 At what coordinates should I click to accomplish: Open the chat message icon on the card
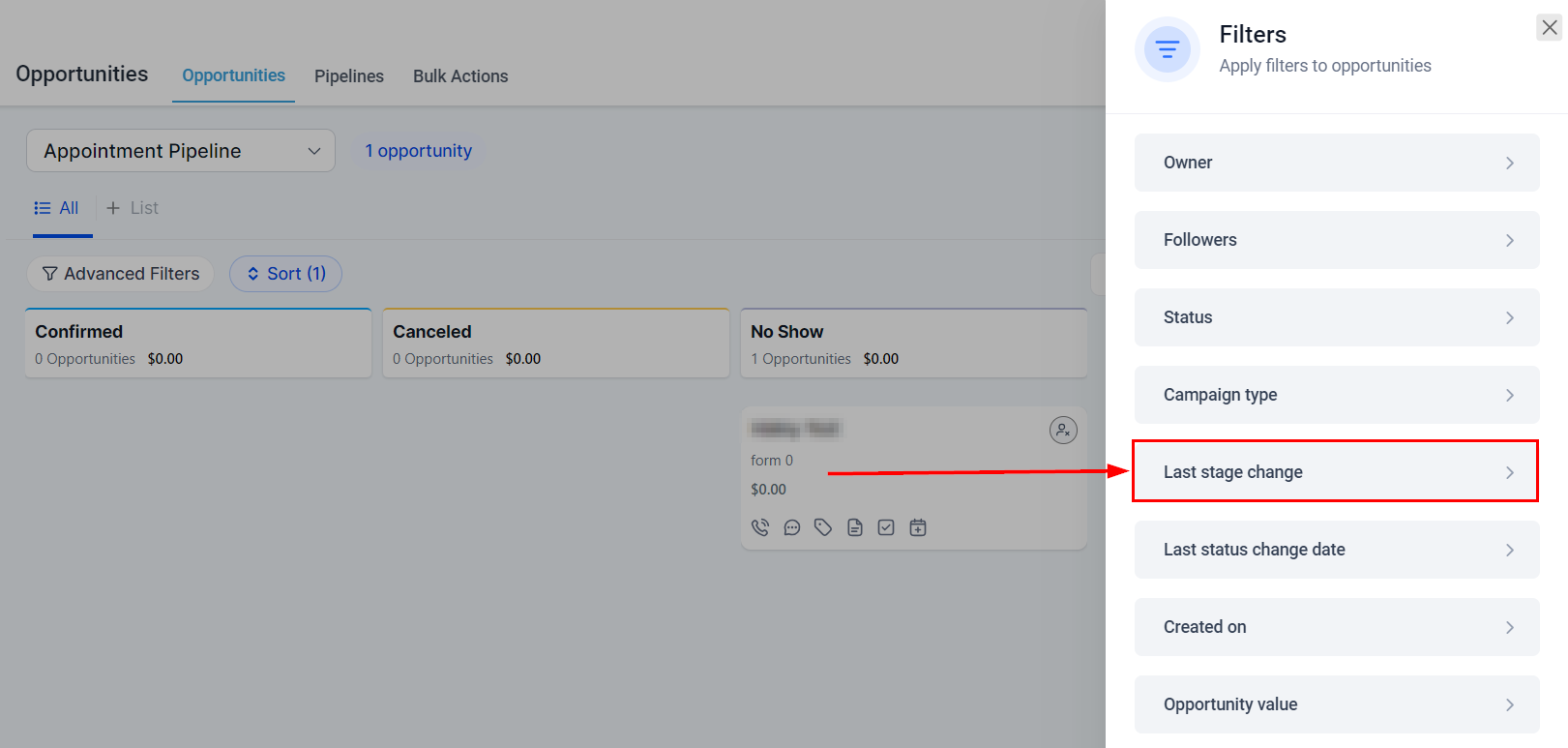click(792, 527)
